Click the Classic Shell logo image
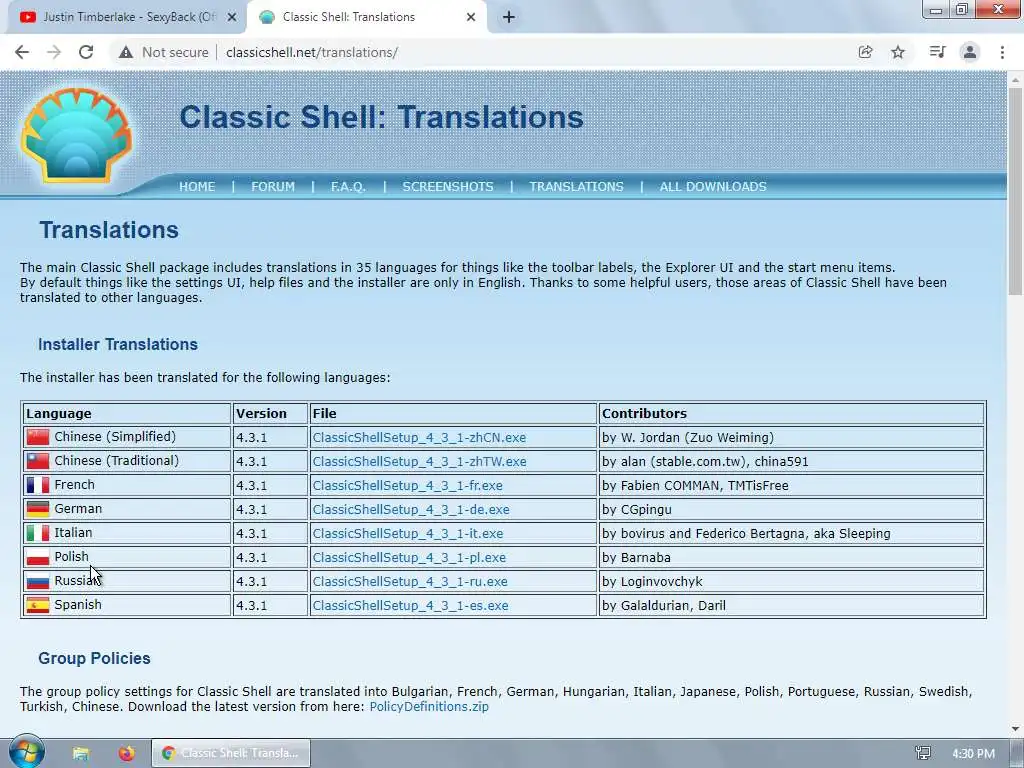 [x=76, y=135]
